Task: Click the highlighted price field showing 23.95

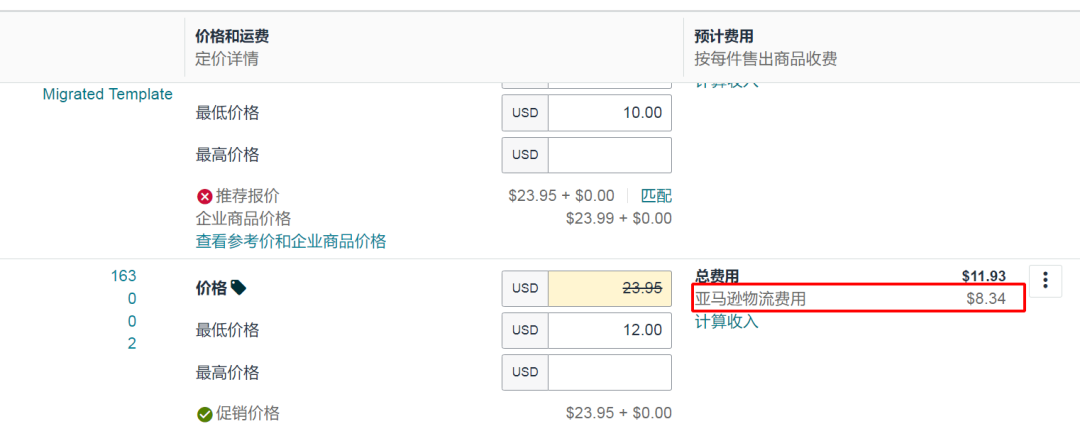Action: [x=610, y=288]
